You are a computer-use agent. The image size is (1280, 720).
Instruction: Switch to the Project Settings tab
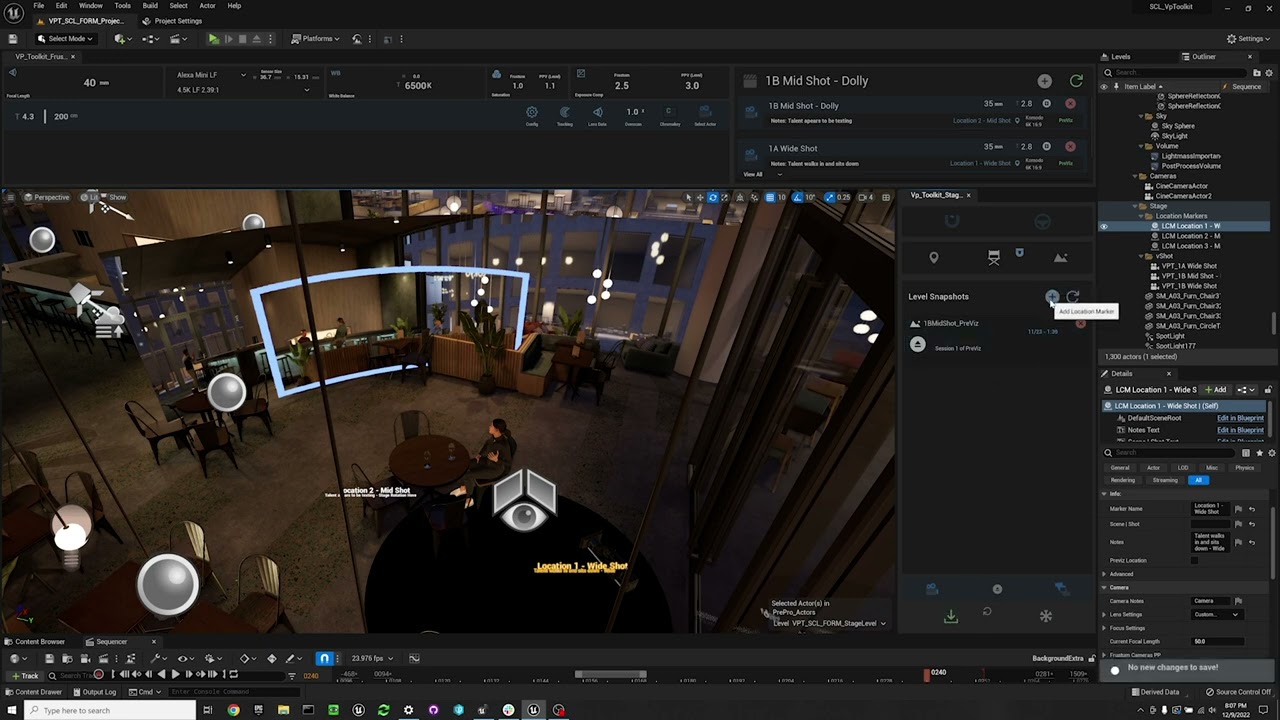coord(172,21)
